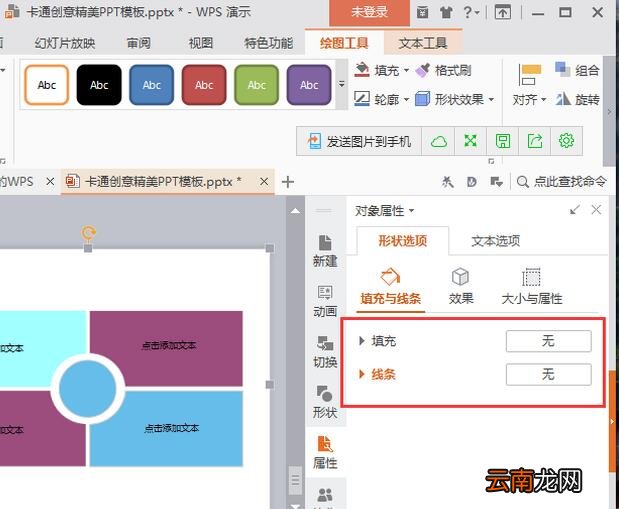Expand the shape style gallery

[x=341, y=84]
